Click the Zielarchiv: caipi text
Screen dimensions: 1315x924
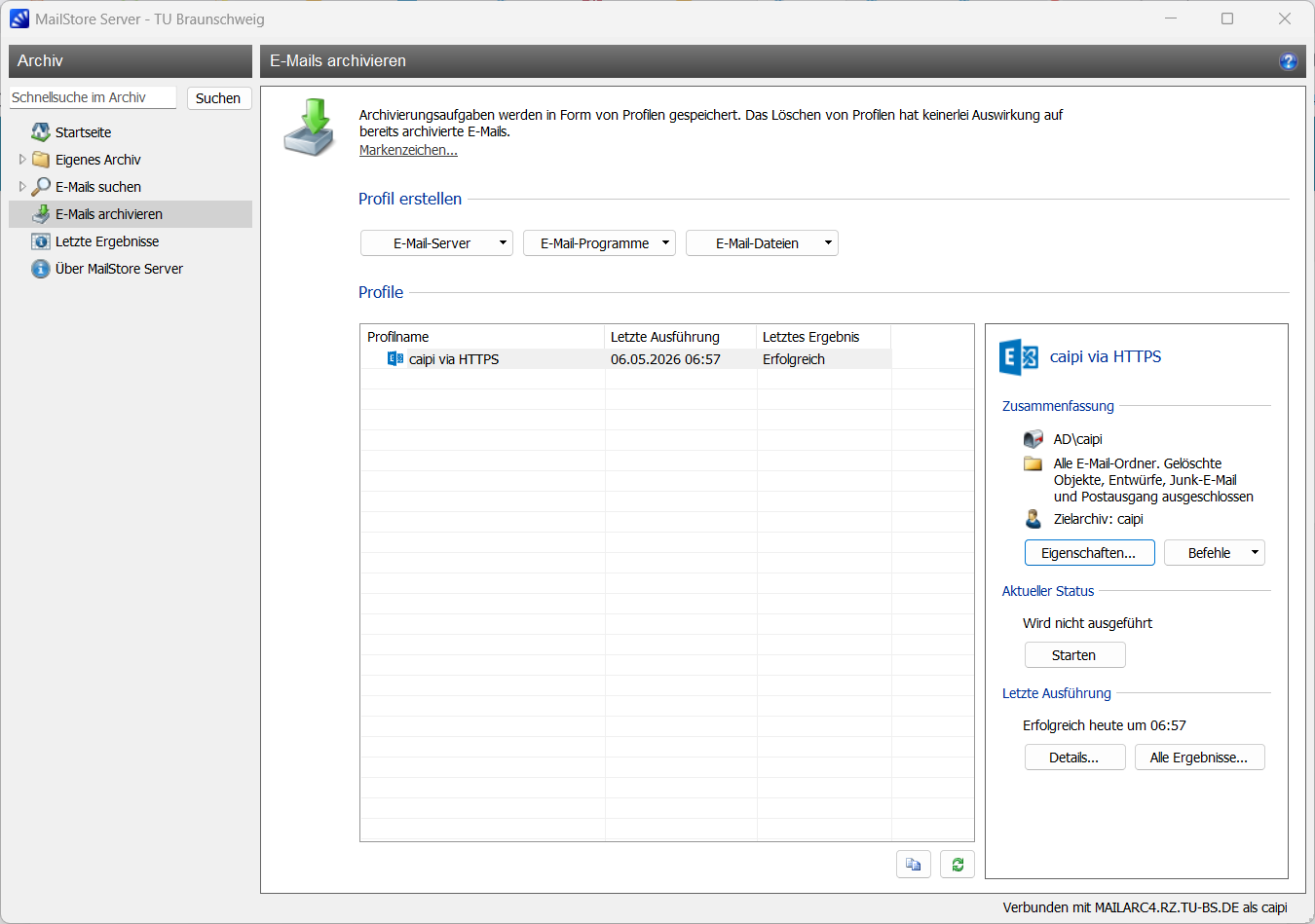coord(1099,519)
